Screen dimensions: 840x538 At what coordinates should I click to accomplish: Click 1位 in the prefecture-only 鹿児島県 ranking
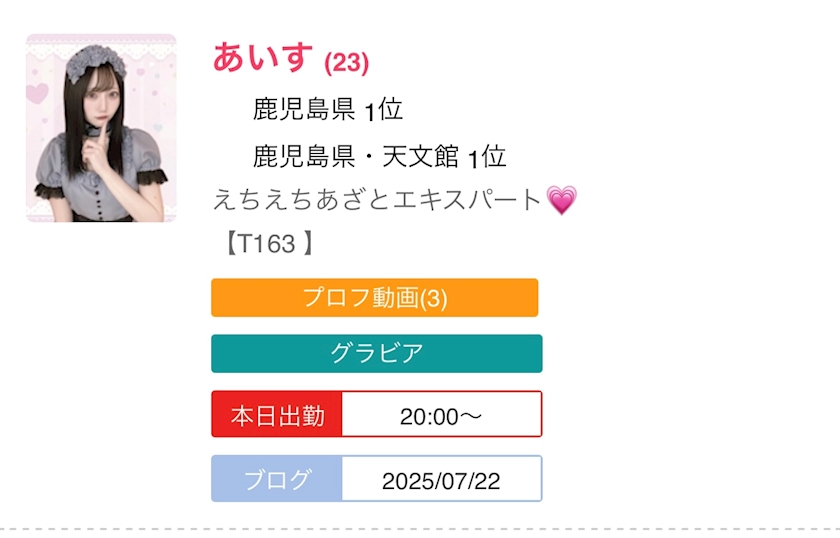pyautogui.click(x=384, y=110)
